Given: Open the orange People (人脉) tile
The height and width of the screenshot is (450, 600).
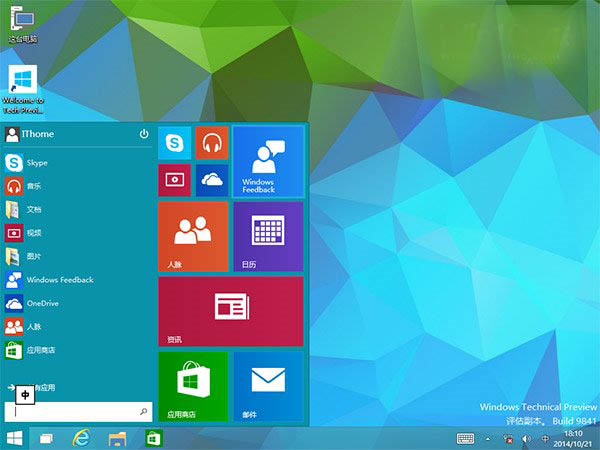Looking at the screenshot, I should 192,236.
